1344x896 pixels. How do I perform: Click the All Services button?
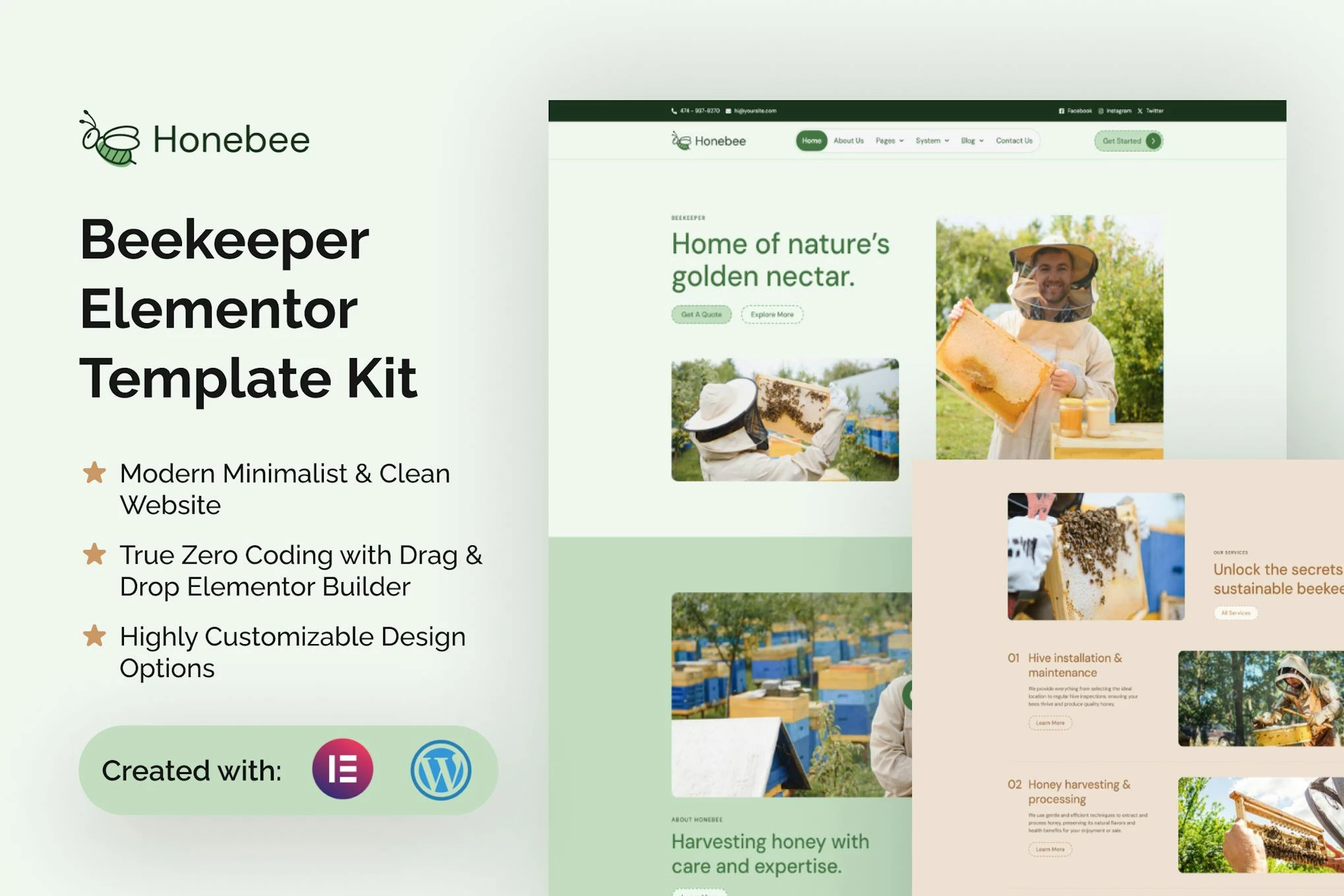pos(1235,612)
